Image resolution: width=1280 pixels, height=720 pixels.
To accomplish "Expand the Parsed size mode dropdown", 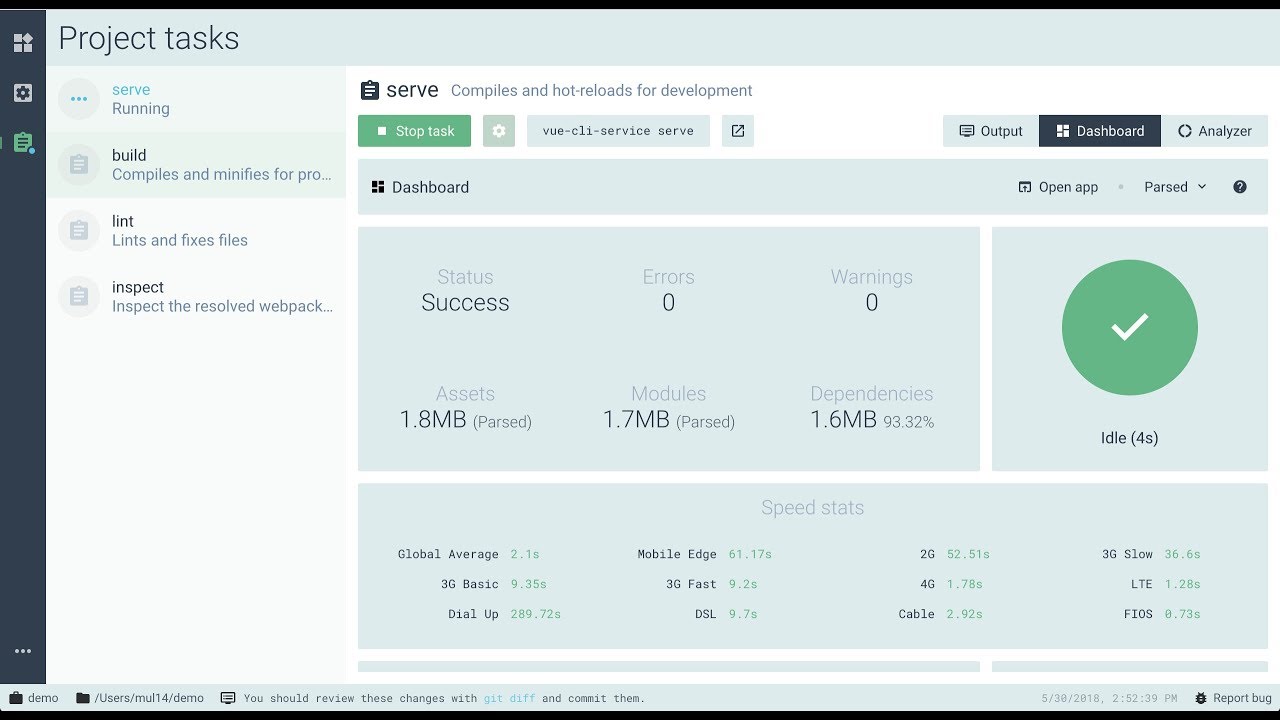I will click(x=1175, y=187).
